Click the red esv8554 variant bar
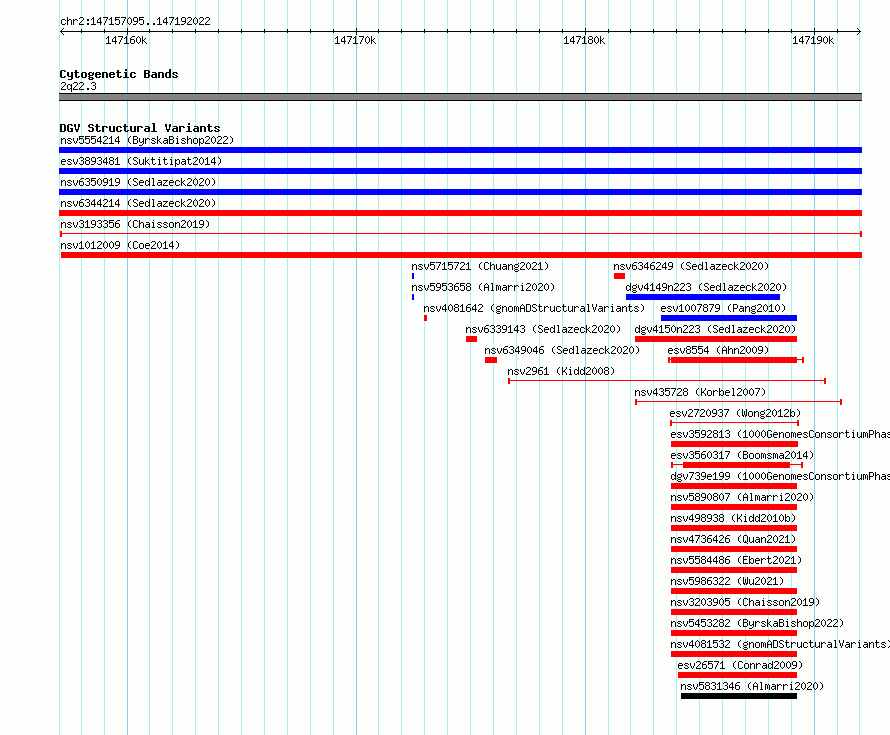Viewport: 890px width, 735px height. point(734,360)
